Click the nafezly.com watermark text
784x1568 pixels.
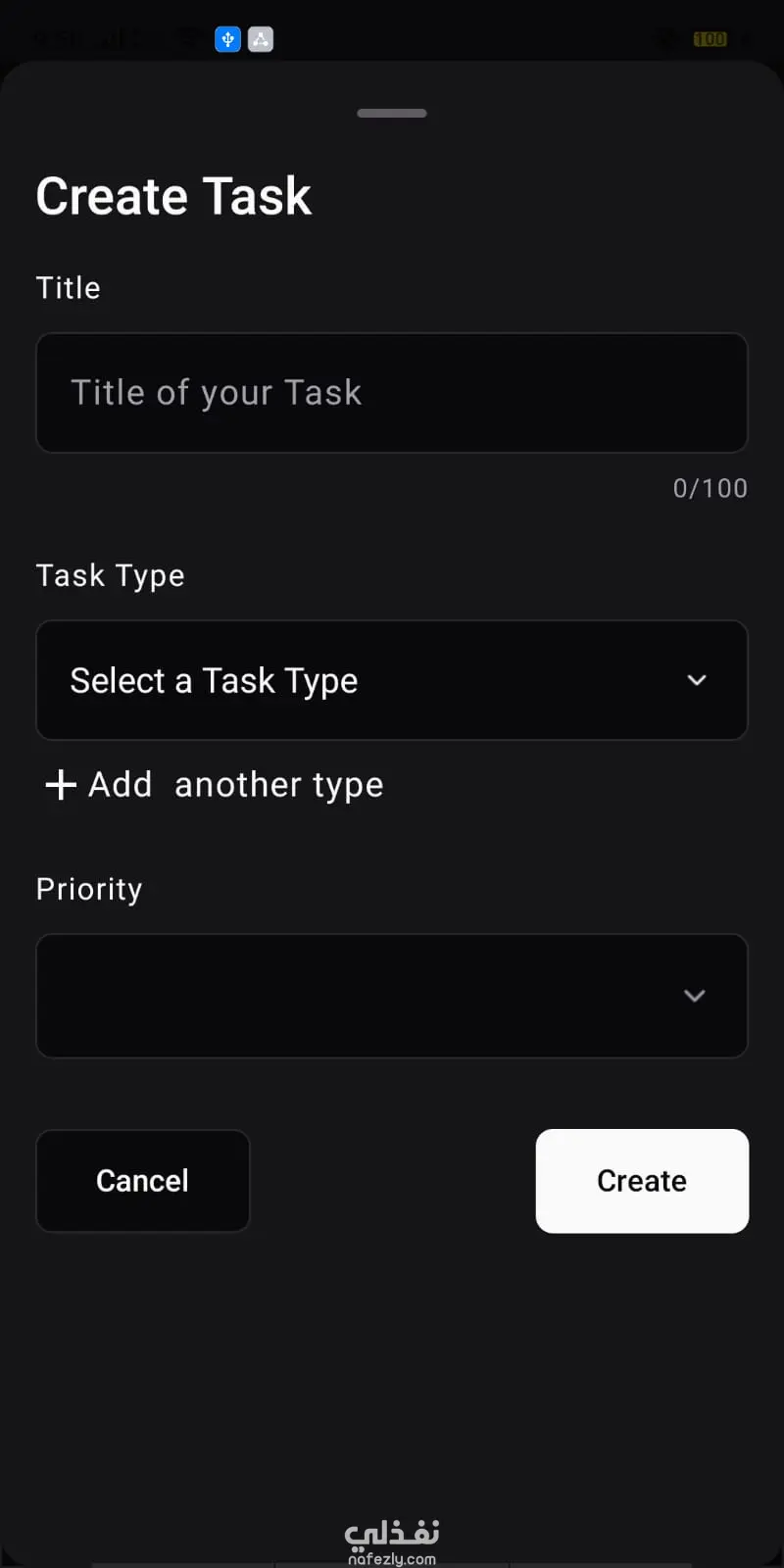point(392,1558)
